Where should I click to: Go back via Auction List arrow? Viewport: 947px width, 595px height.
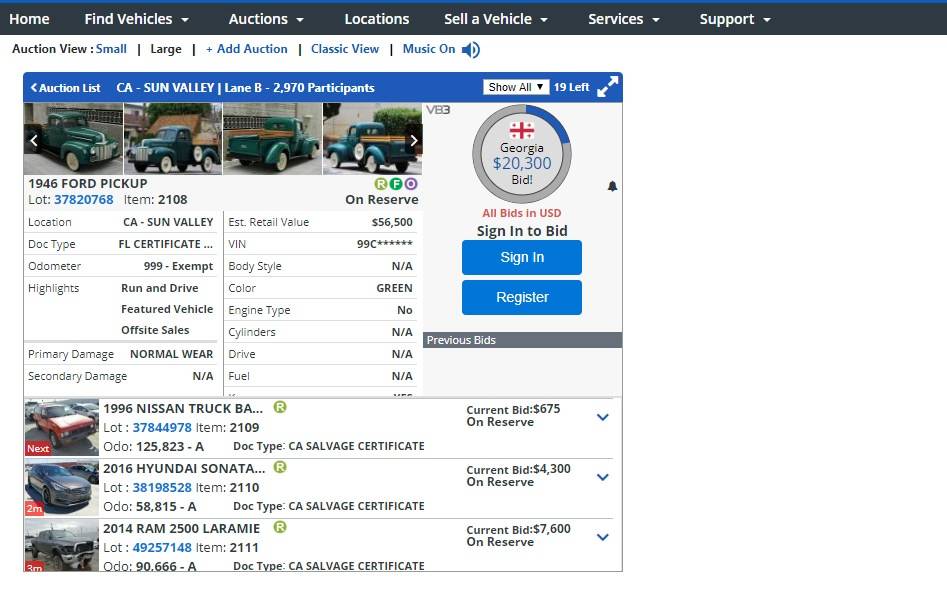point(65,88)
